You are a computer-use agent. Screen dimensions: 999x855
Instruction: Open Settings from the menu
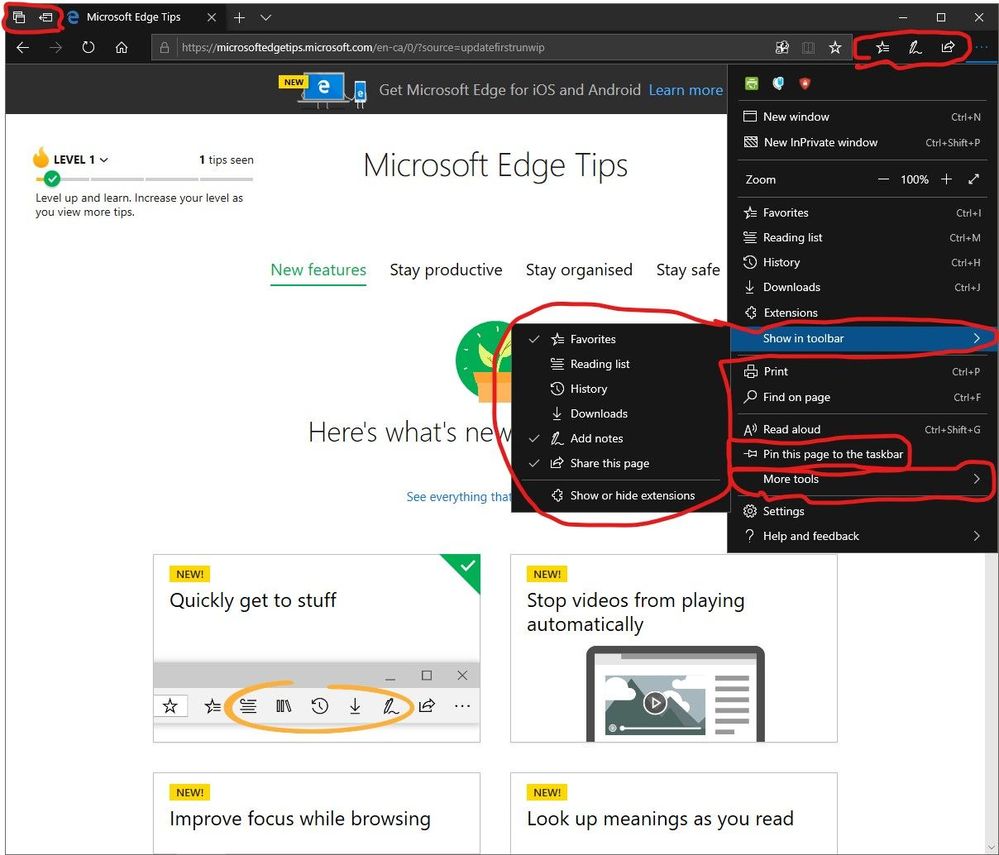point(863,511)
